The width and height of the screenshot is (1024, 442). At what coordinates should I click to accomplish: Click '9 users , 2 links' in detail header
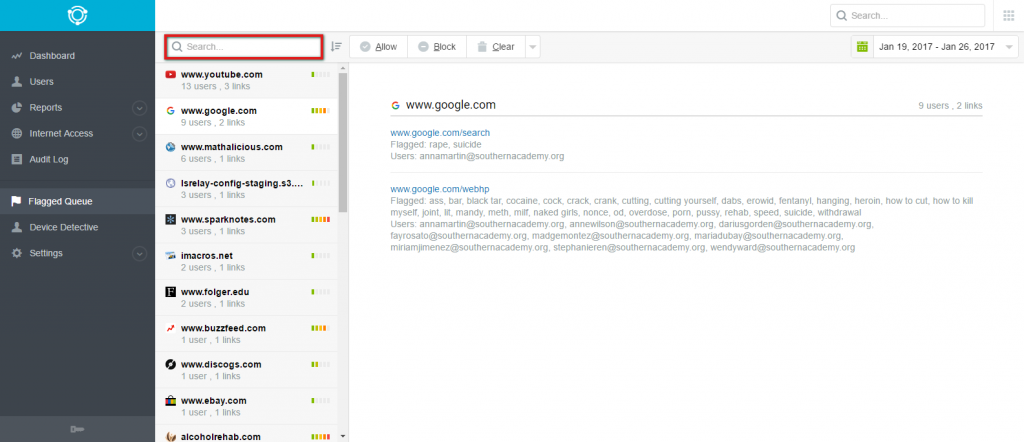tap(950, 106)
